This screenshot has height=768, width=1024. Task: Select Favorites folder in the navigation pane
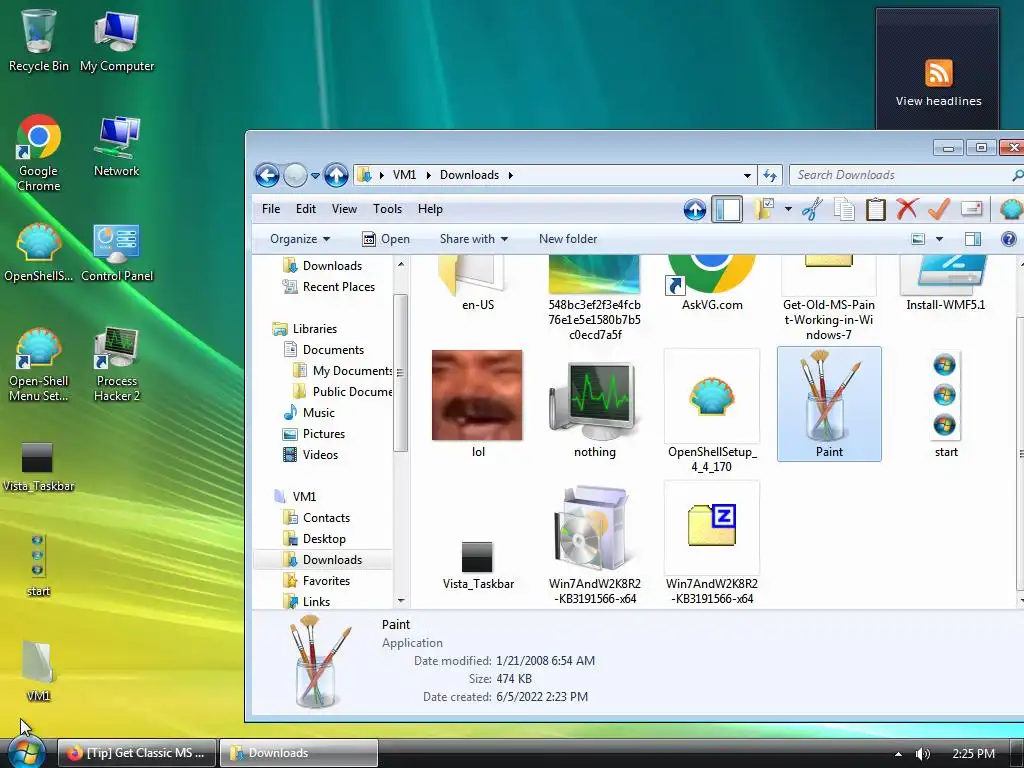317,581
